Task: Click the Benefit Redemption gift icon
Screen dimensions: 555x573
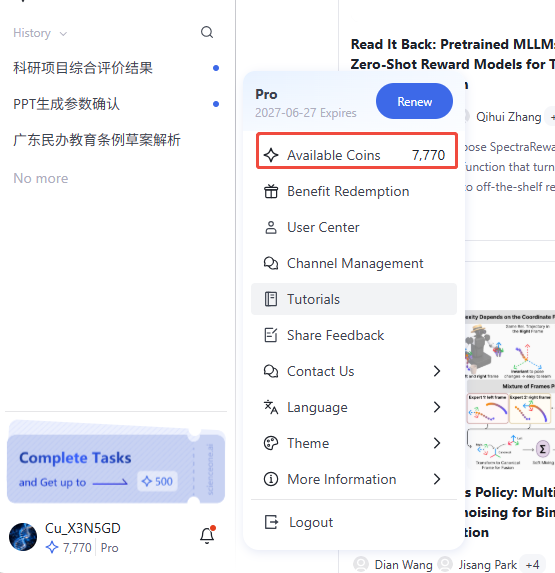Action: pos(271,191)
